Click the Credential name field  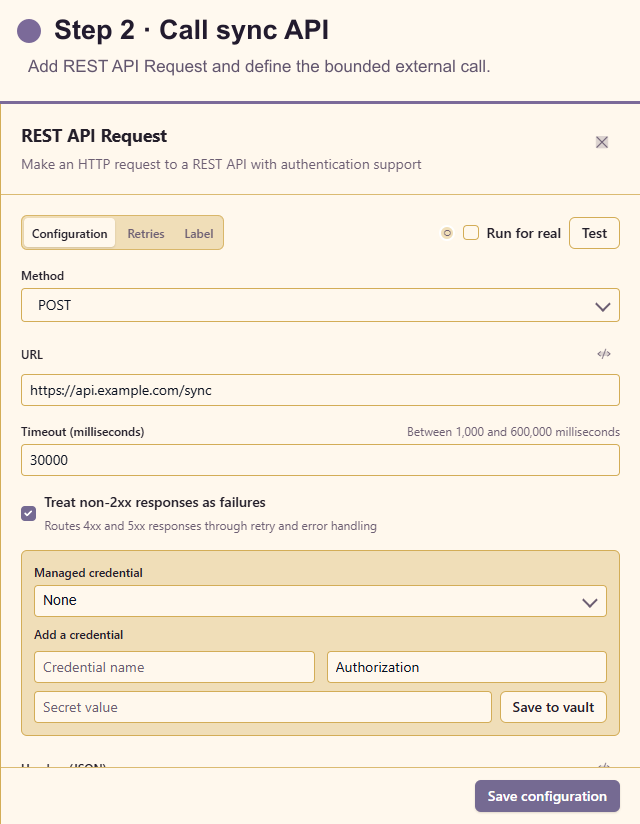coord(174,667)
